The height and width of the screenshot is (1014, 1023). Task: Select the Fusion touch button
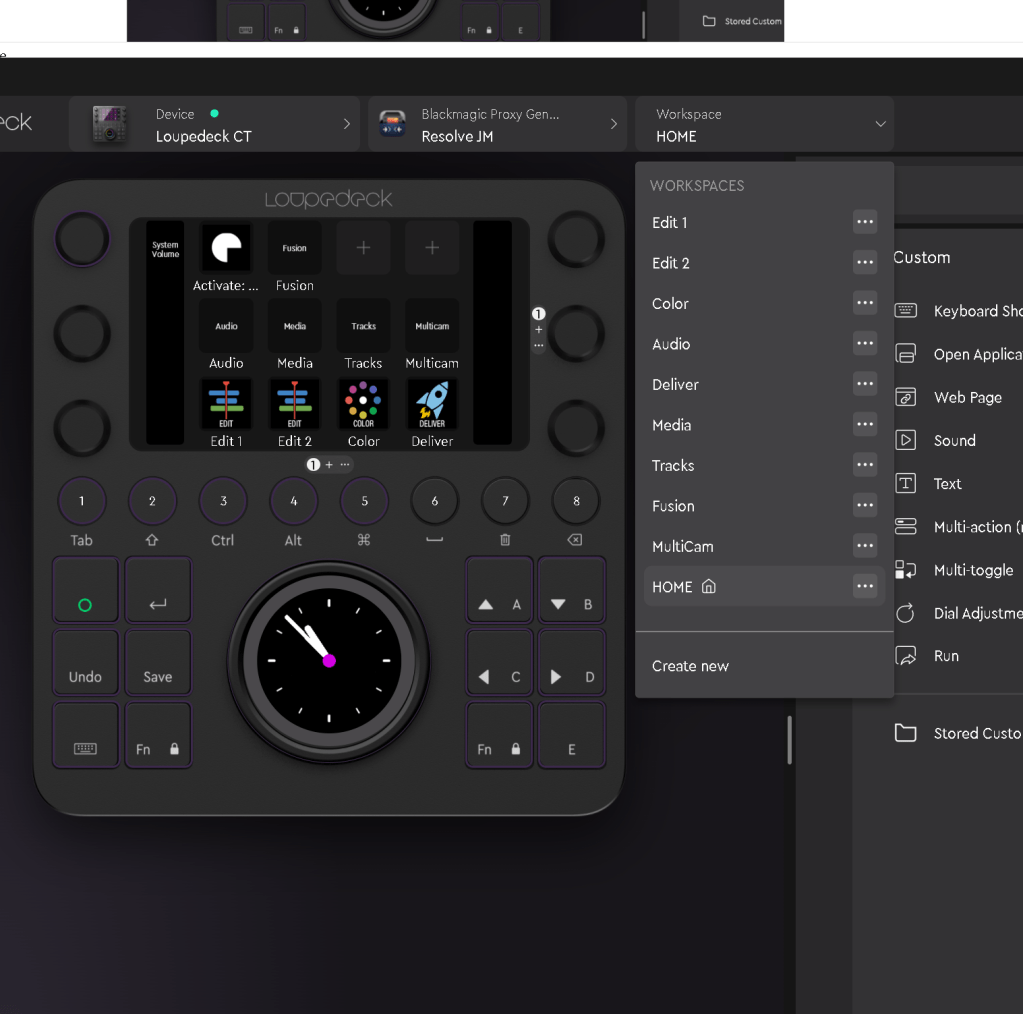pyautogui.click(x=294, y=248)
